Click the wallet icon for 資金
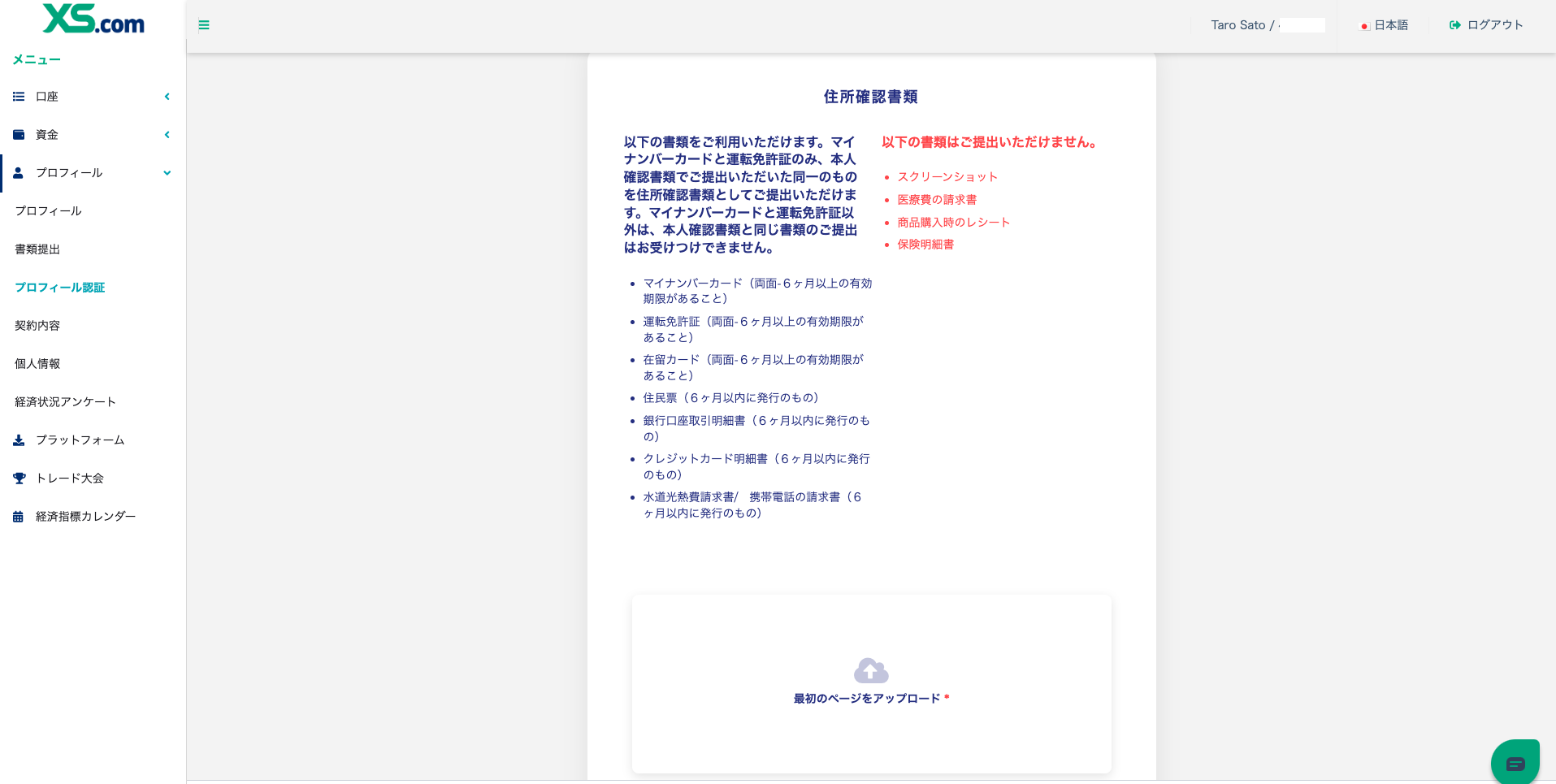This screenshot has width=1556, height=784. [19, 135]
